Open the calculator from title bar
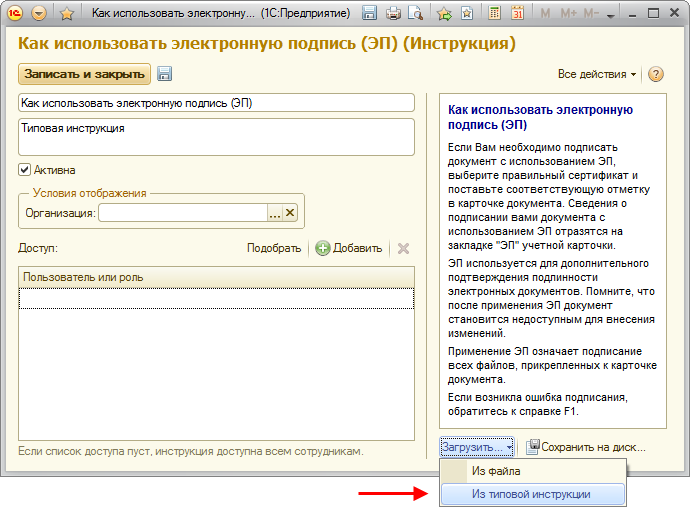 (x=494, y=14)
